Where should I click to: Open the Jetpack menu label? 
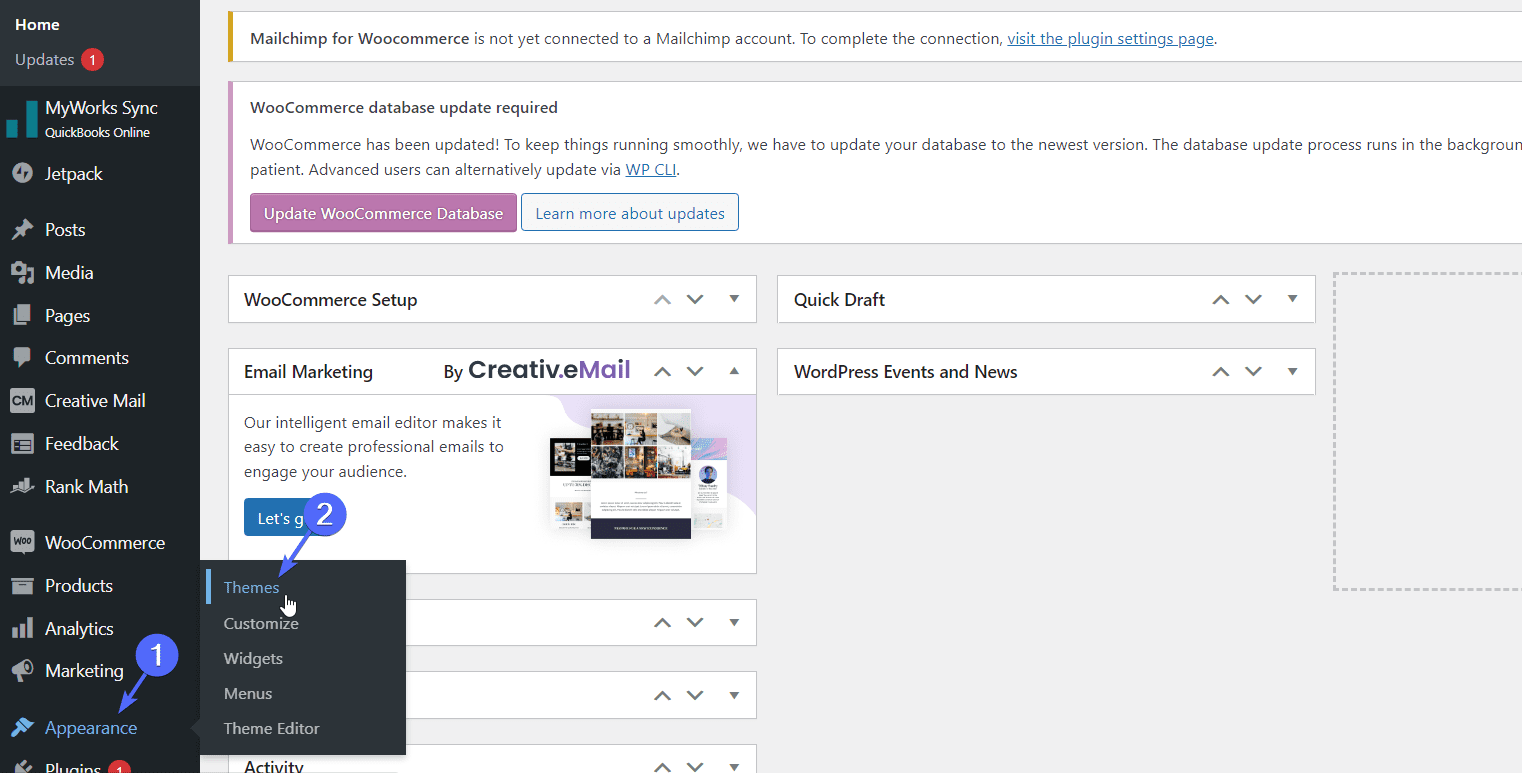74,174
